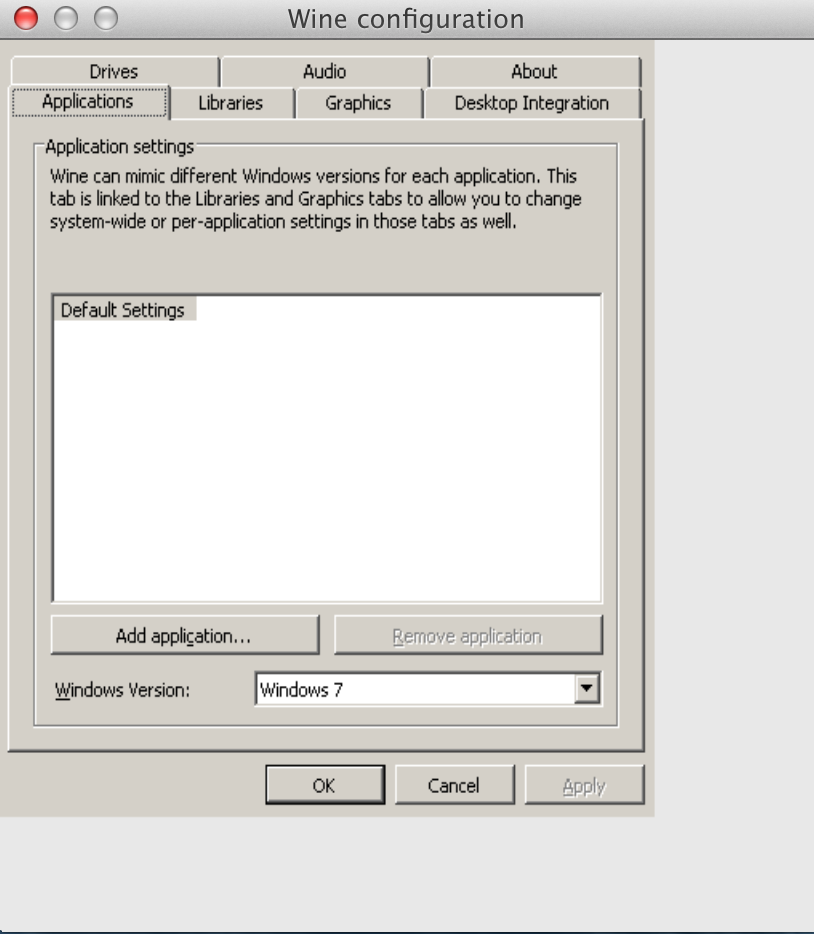Open the Audio tab

[324, 72]
